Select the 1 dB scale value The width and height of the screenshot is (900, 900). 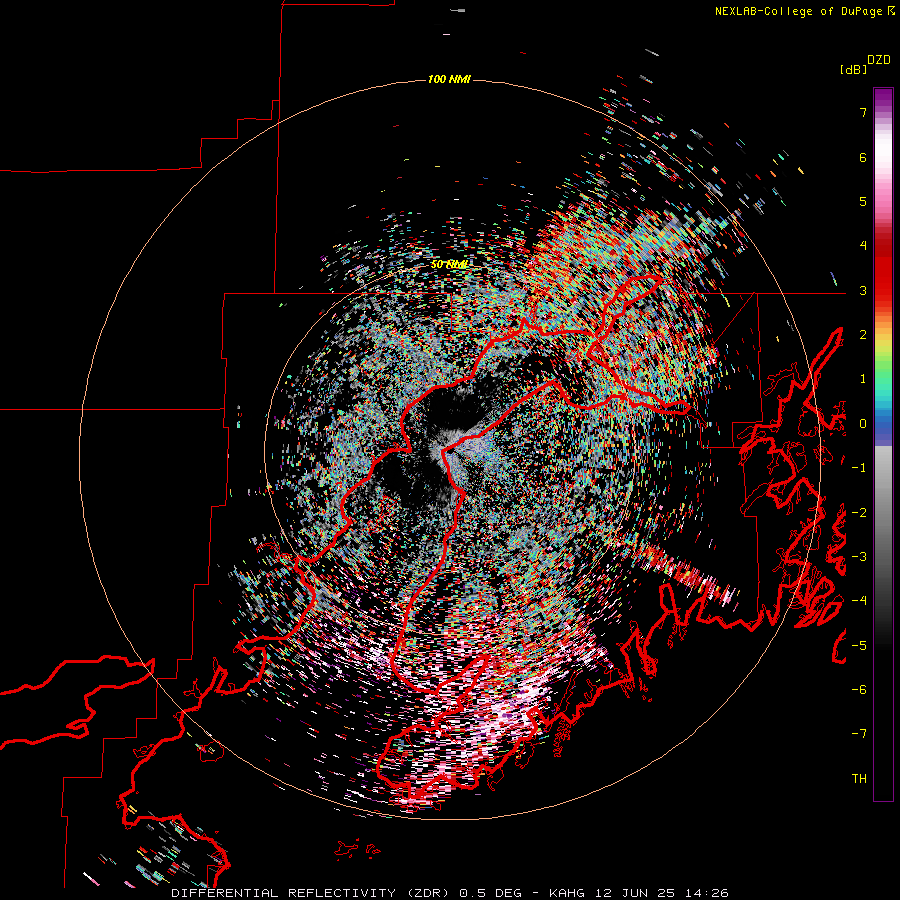pos(863,379)
